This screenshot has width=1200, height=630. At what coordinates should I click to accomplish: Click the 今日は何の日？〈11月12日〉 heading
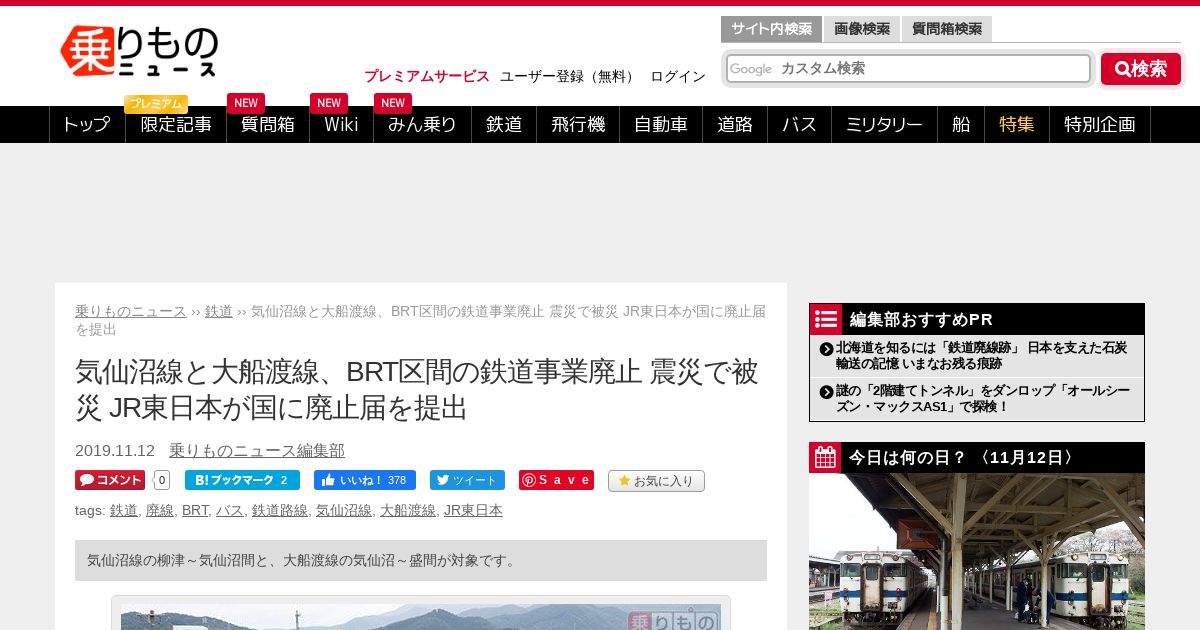click(964, 457)
